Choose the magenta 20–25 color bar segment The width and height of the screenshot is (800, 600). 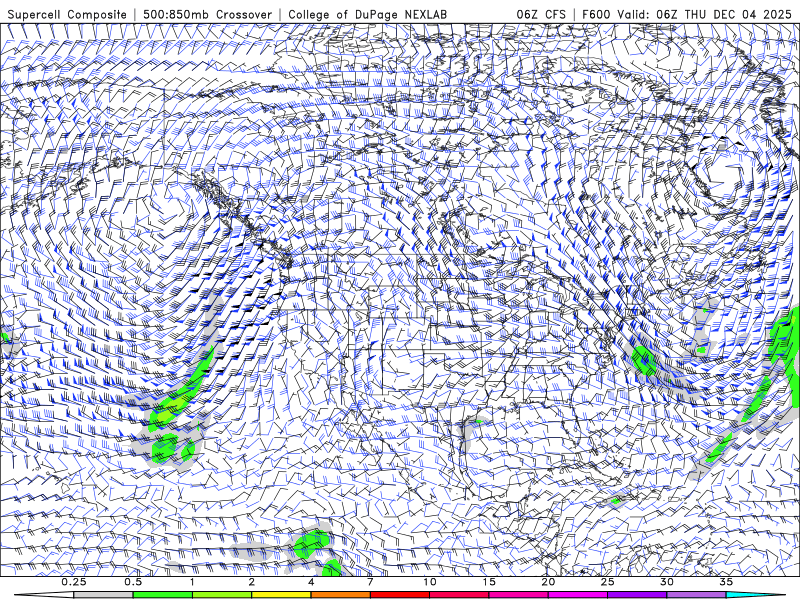pyautogui.click(x=578, y=595)
